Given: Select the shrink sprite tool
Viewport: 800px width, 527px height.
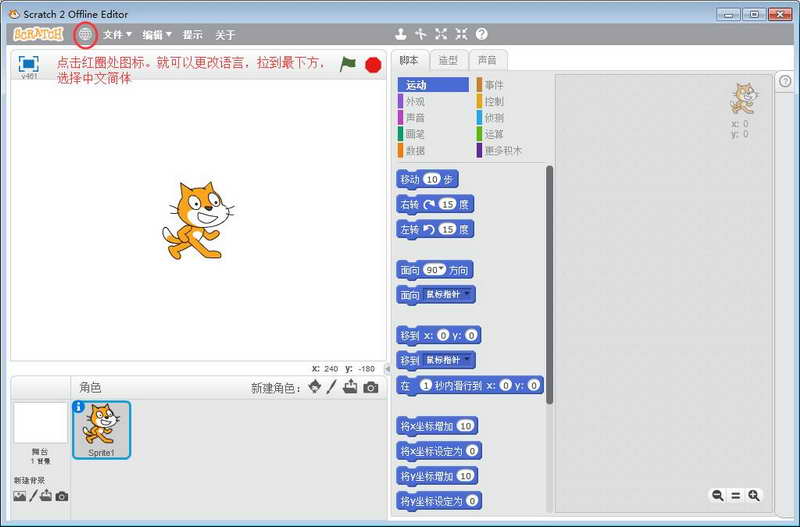Looking at the screenshot, I should (461, 34).
